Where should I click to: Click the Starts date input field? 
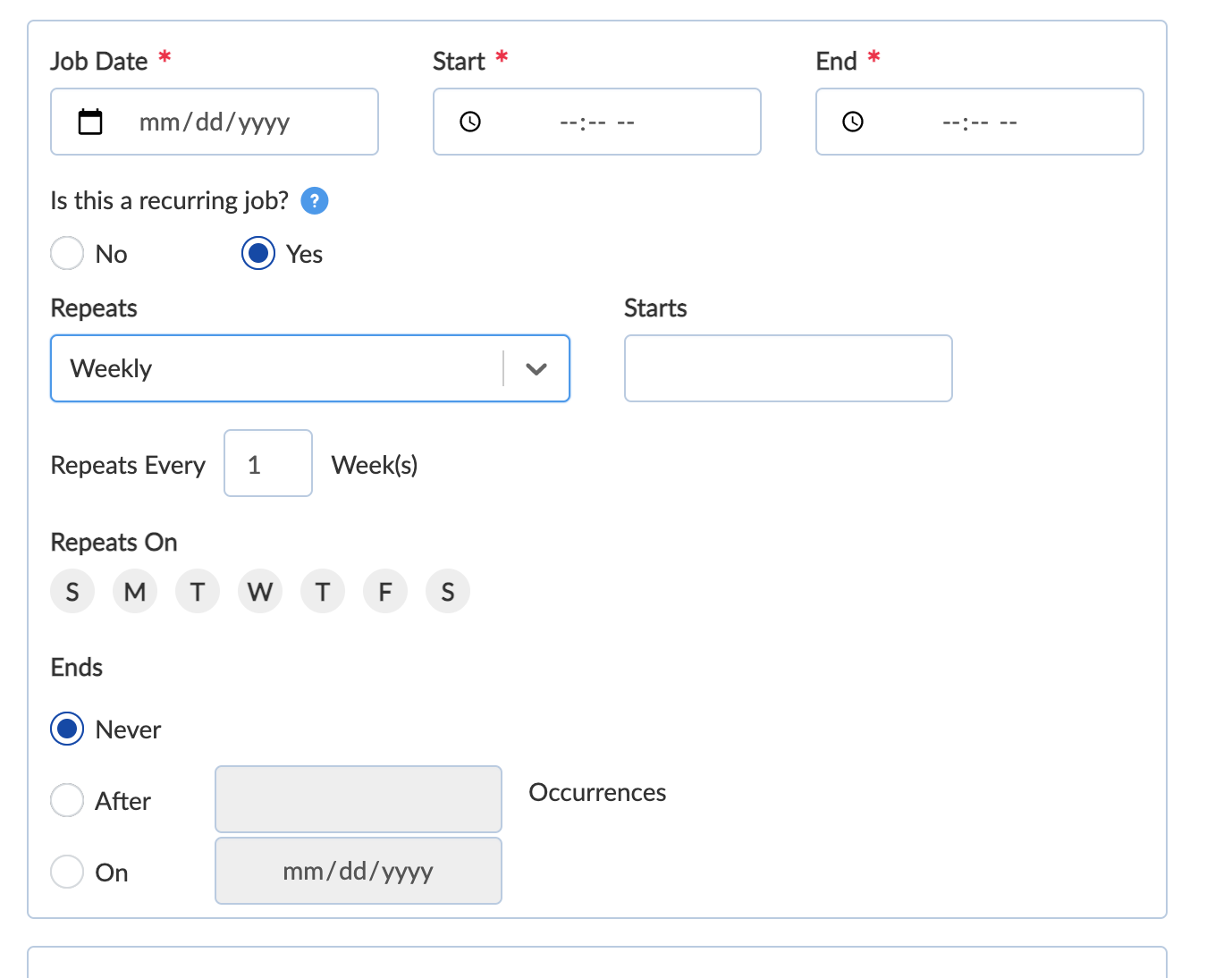pyautogui.click(x=789, y=368)
